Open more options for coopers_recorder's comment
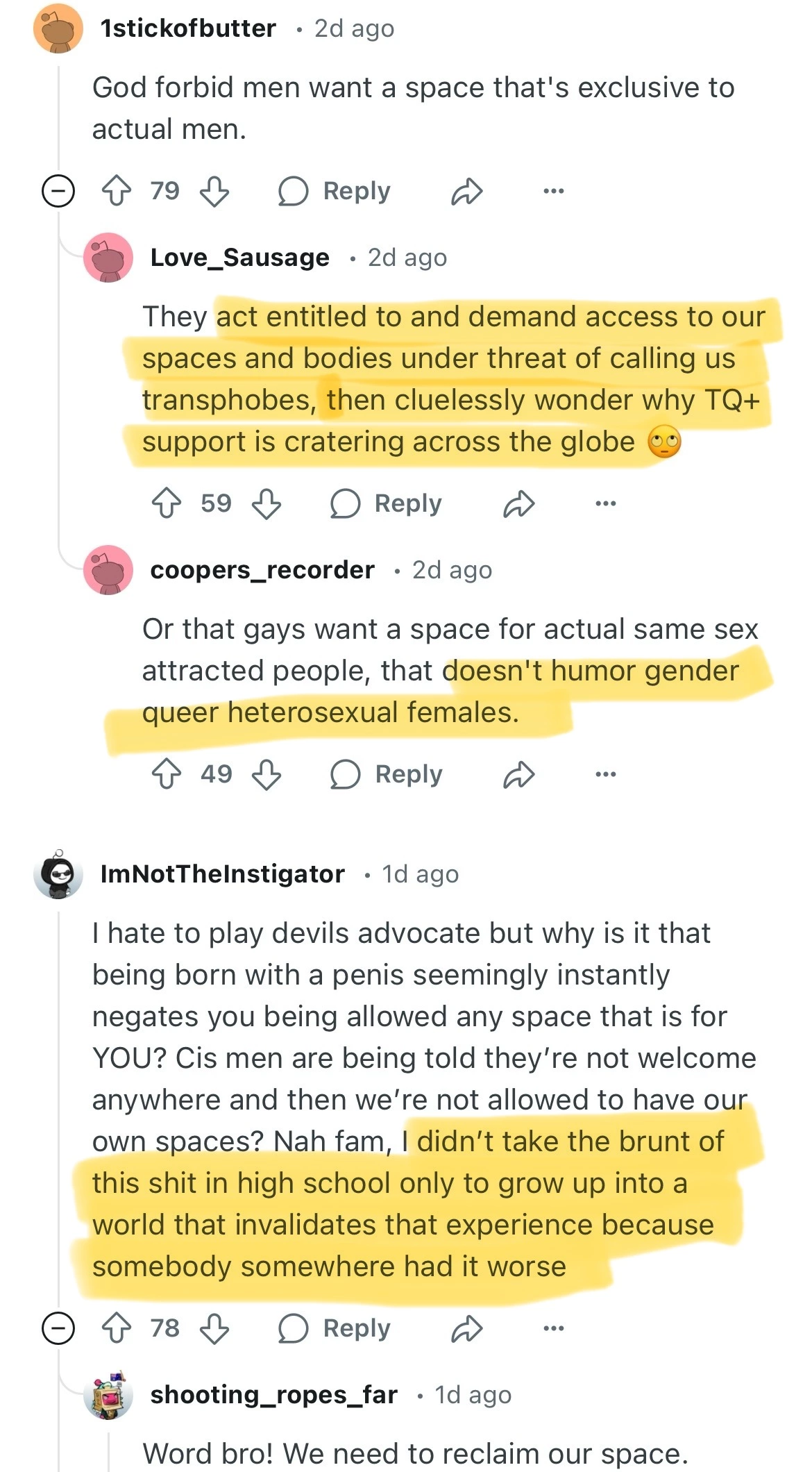812x1472 pixels. 605,774
